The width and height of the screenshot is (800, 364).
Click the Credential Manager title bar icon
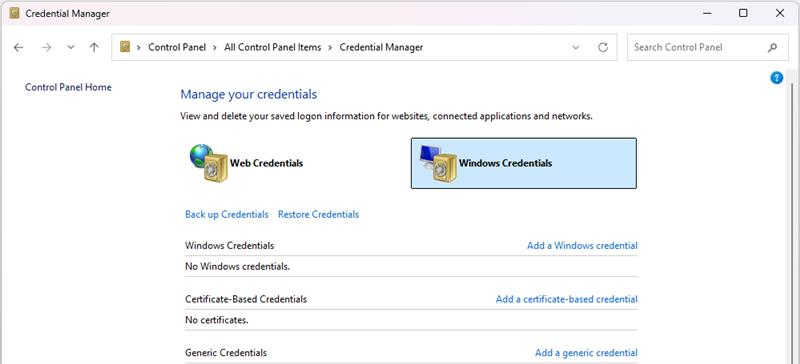[x=14, y=14]
